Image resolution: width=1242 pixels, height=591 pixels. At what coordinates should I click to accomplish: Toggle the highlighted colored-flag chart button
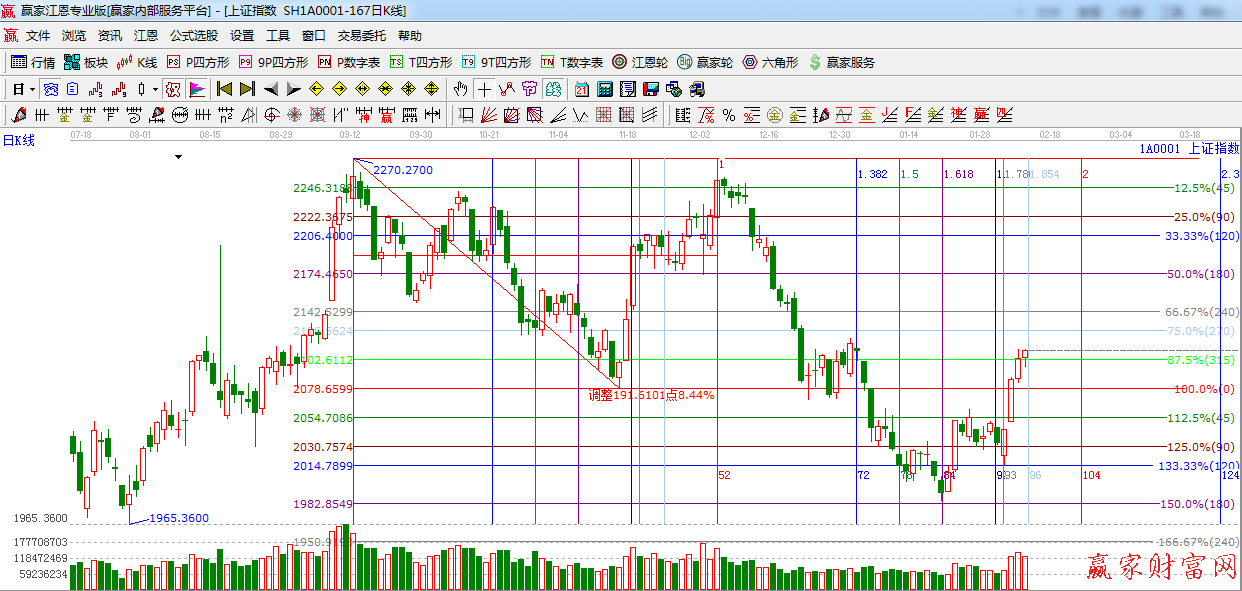tap(197, 89)
